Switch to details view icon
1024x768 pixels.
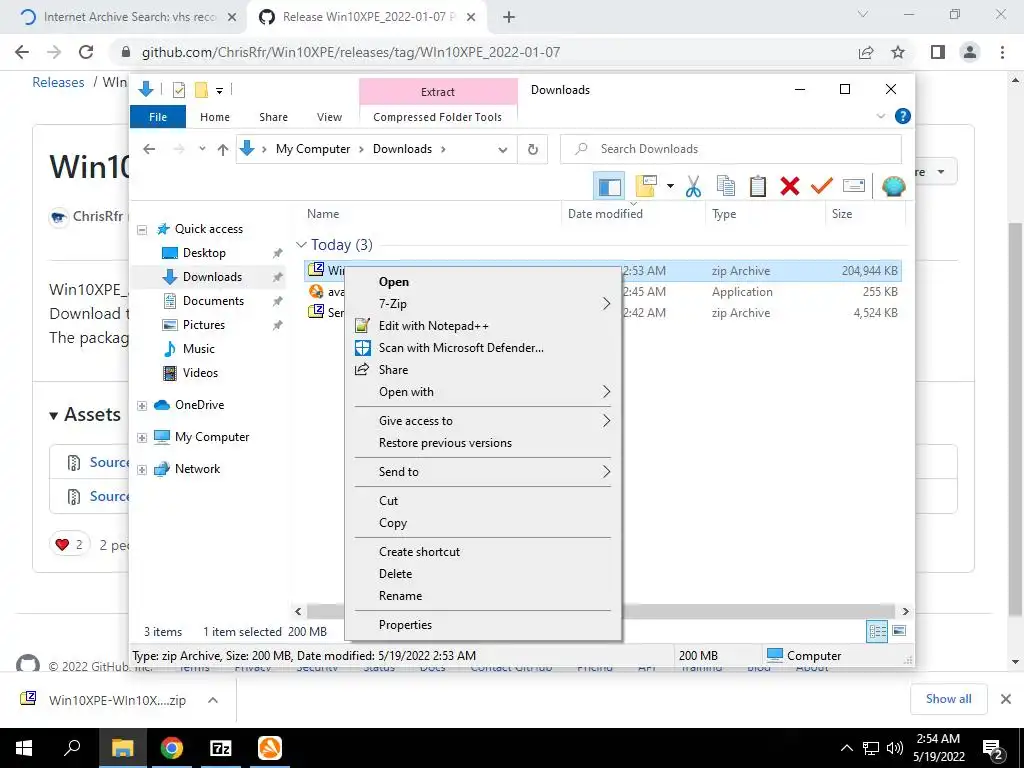tap(877, 631)
